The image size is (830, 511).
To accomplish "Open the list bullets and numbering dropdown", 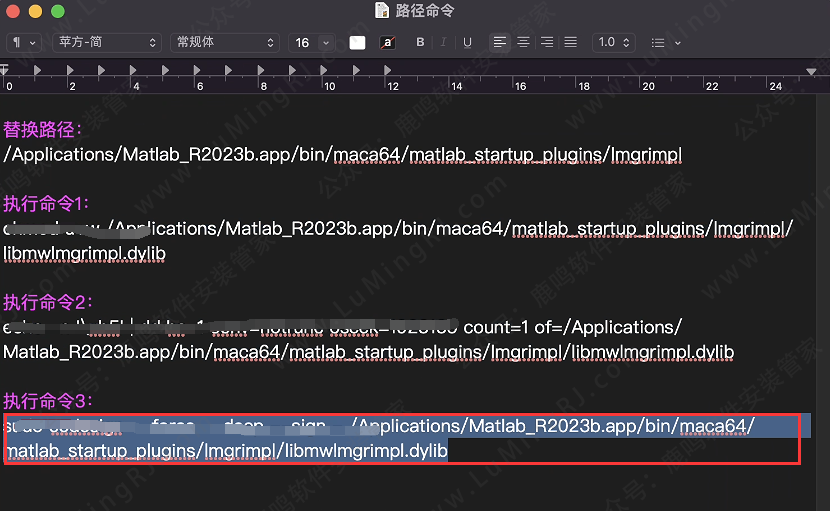I will coord(665,42).
